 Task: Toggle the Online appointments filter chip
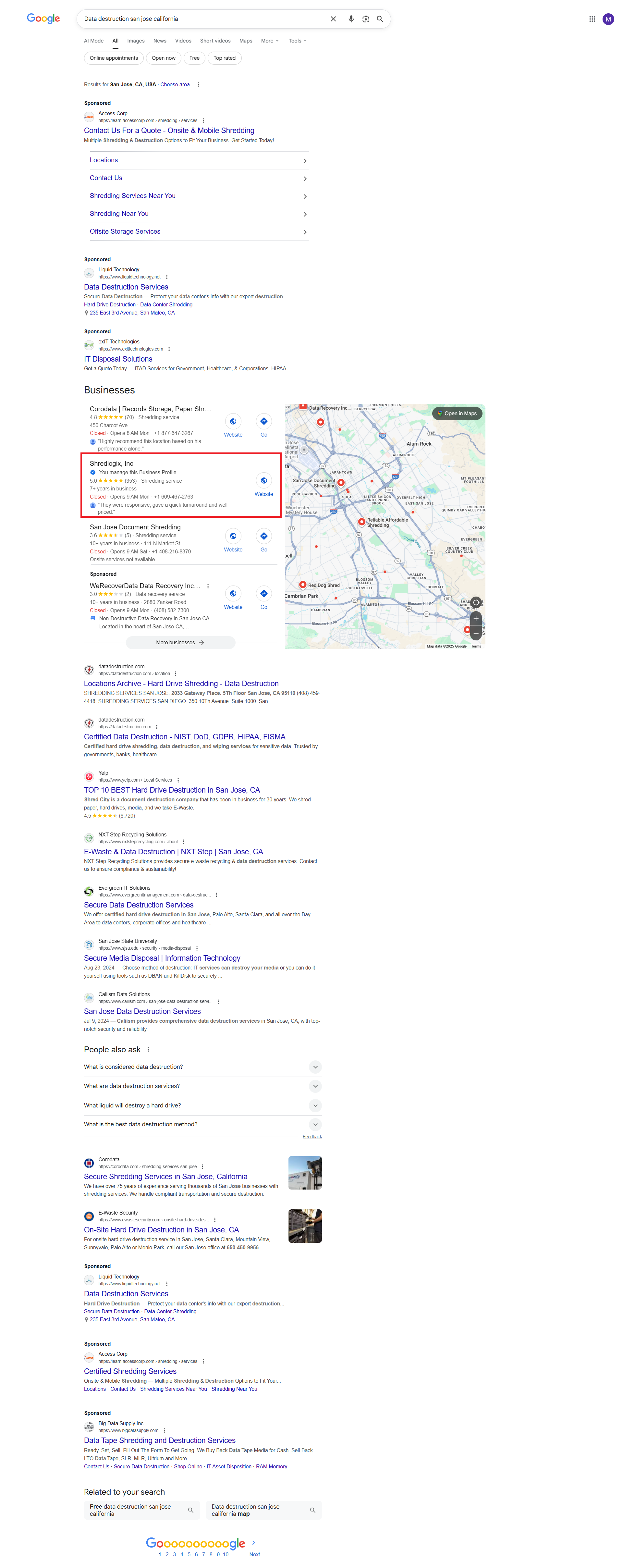[114, 58]
